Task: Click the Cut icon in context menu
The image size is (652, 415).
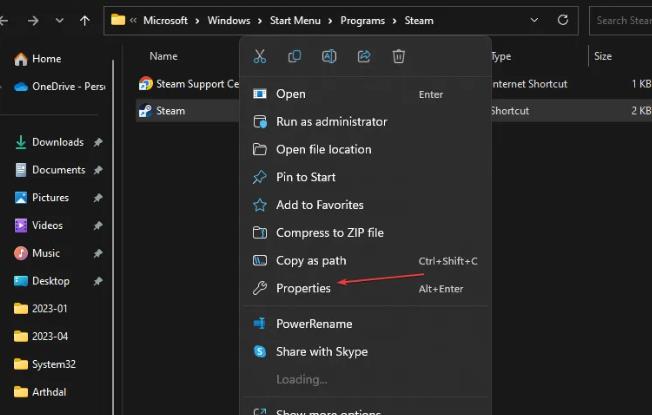Action: point(259,56)
